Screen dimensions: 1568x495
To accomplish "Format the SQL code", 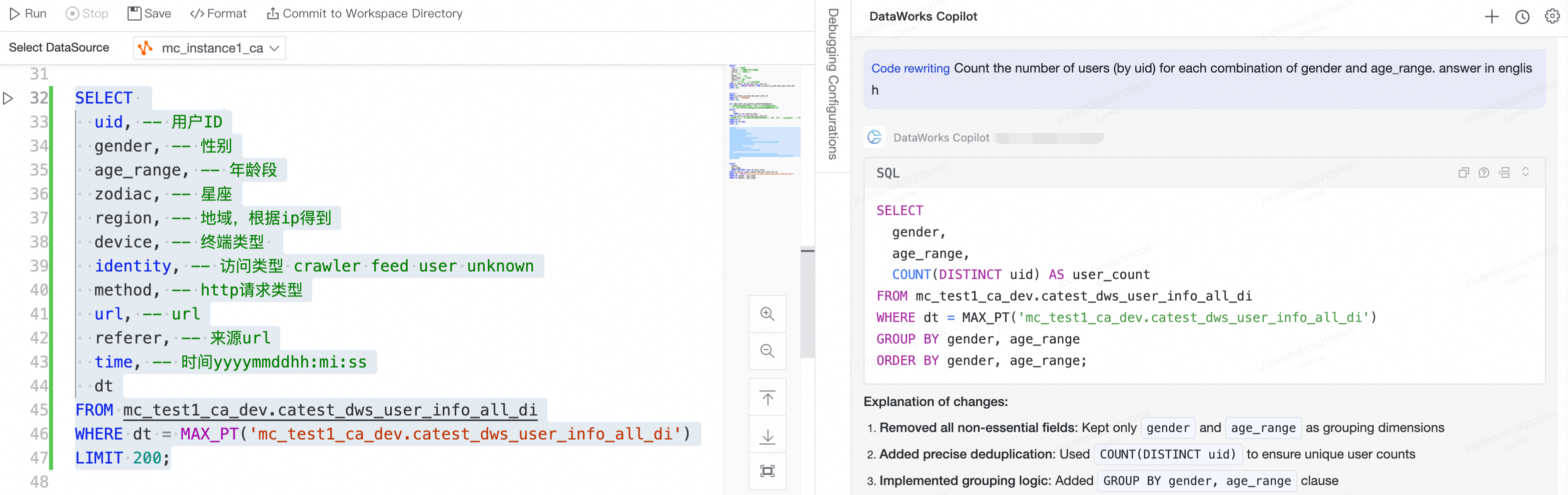I will pos(218,13).
